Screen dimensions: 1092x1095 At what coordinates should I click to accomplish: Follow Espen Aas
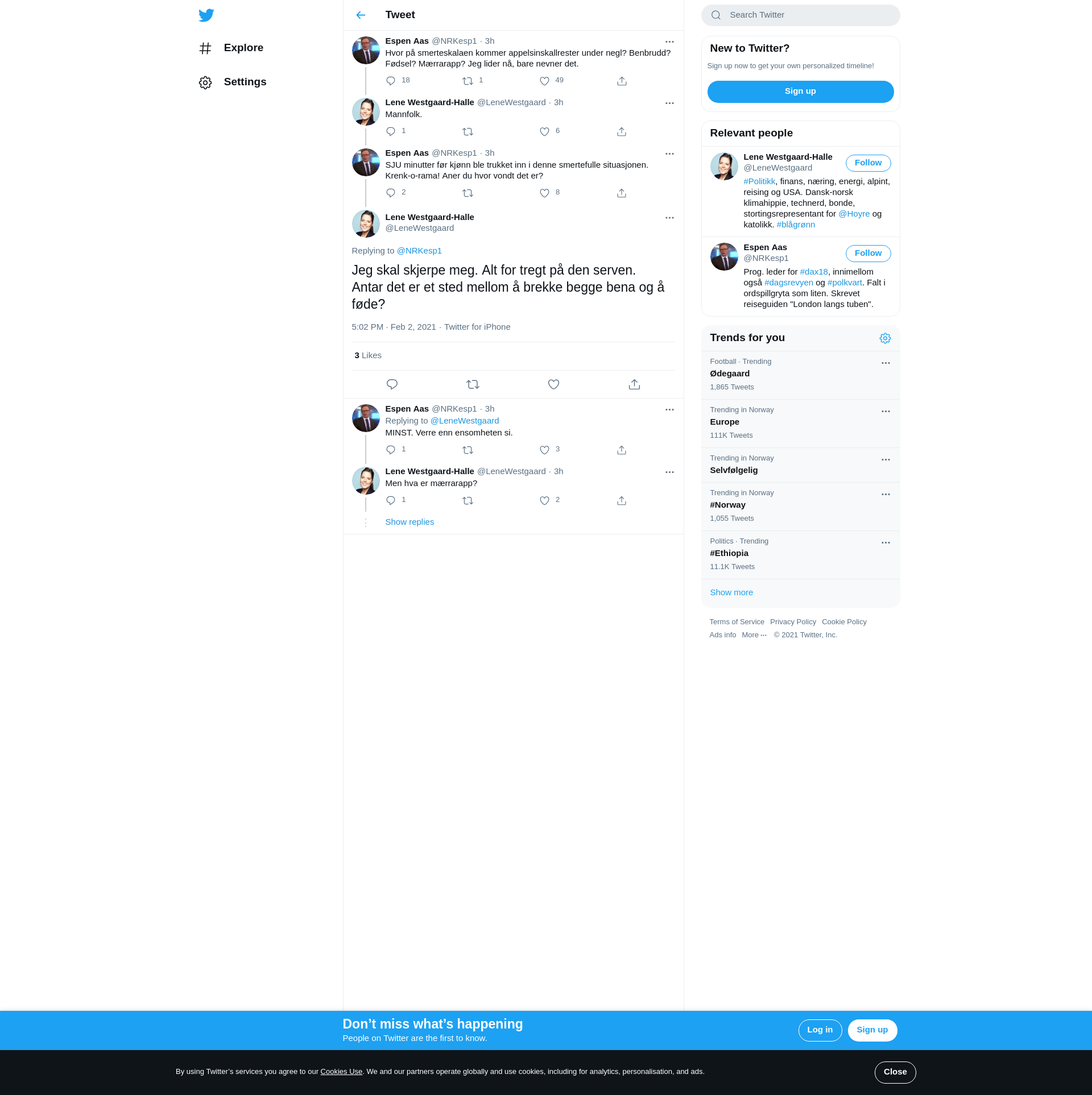pos(868,254)
